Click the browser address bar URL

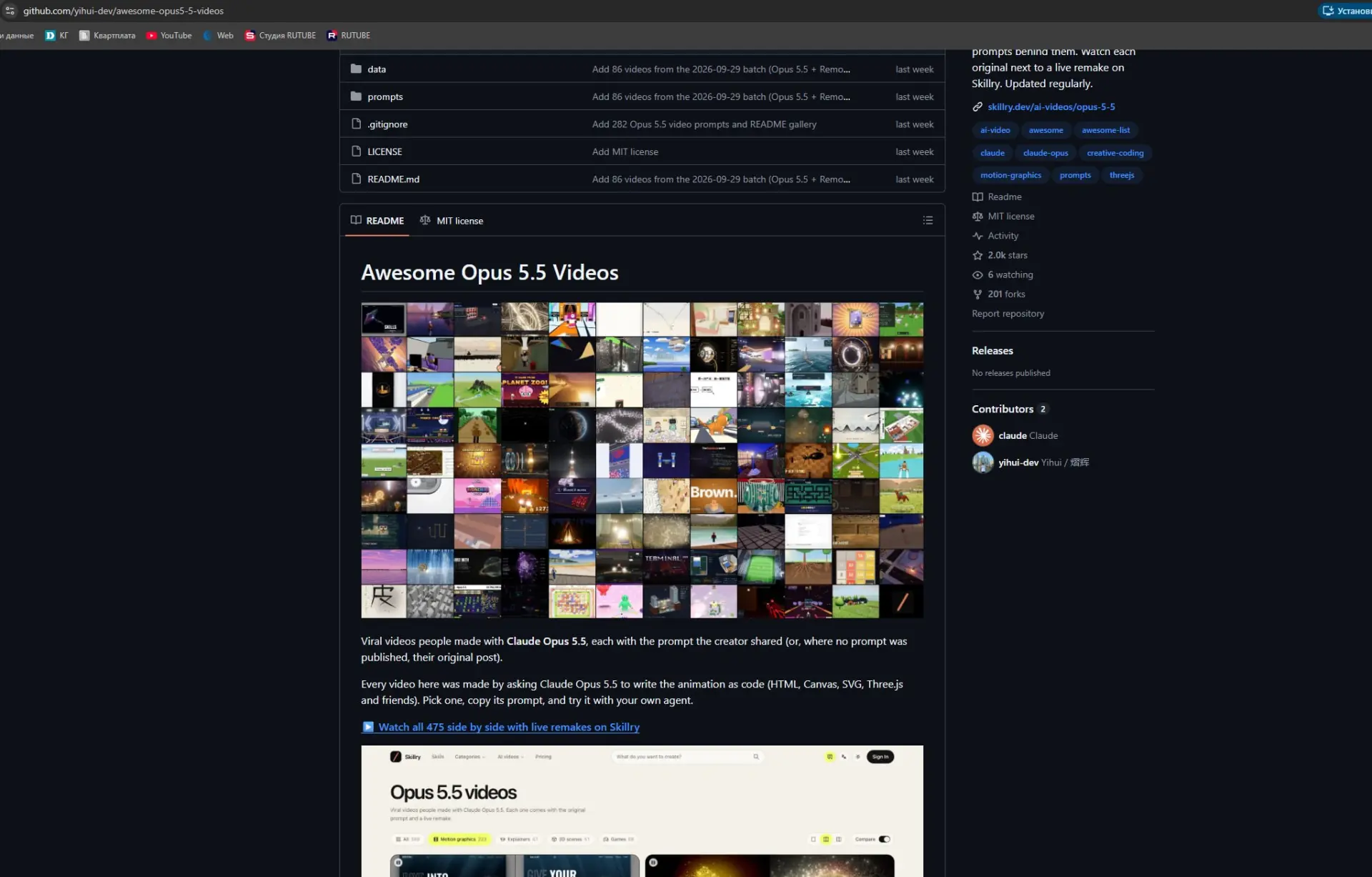click(123, 11)
